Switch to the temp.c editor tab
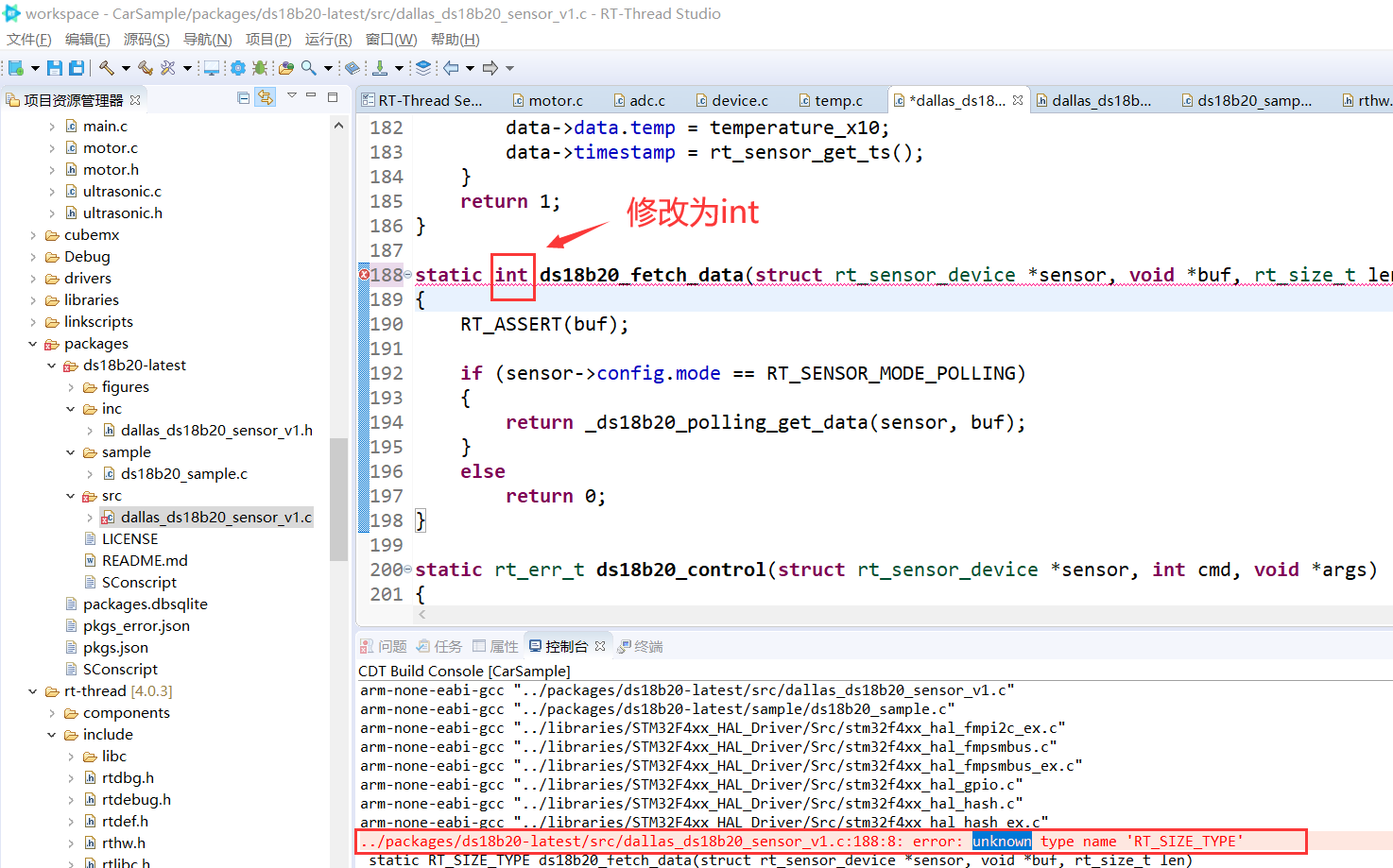 point(831,100)
